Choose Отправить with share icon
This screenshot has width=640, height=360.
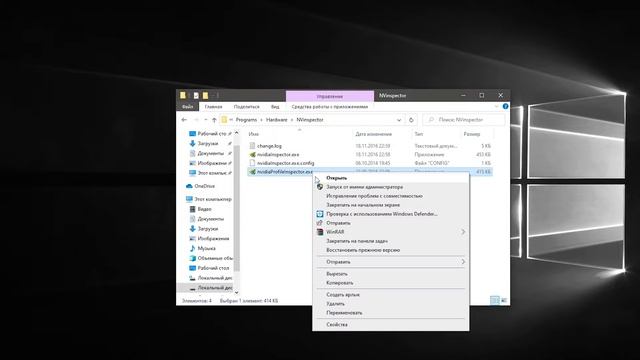pos(391,223)
